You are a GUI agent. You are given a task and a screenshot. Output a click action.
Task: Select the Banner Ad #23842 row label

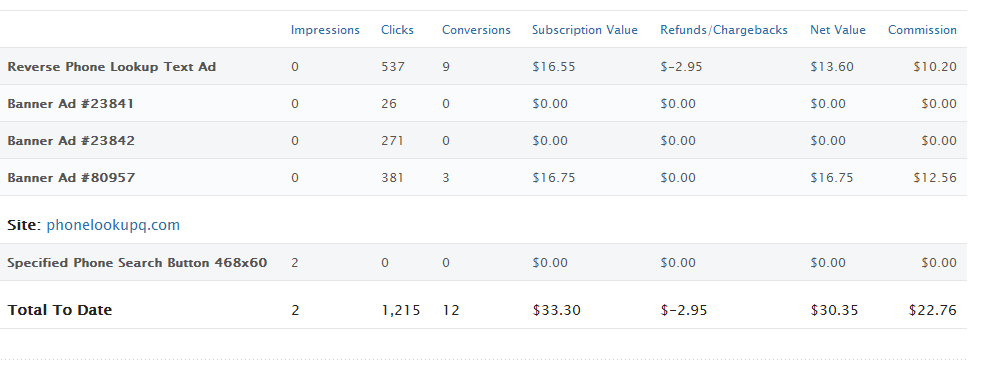[71, 141]
